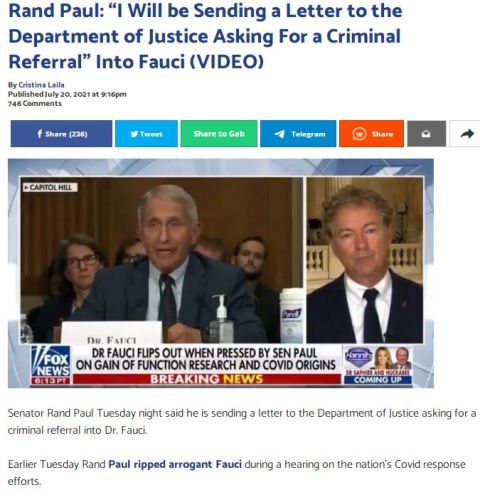Click the forward arrow share icon
480x502 pixels.
pyautogui.click(x=467, y=134)
